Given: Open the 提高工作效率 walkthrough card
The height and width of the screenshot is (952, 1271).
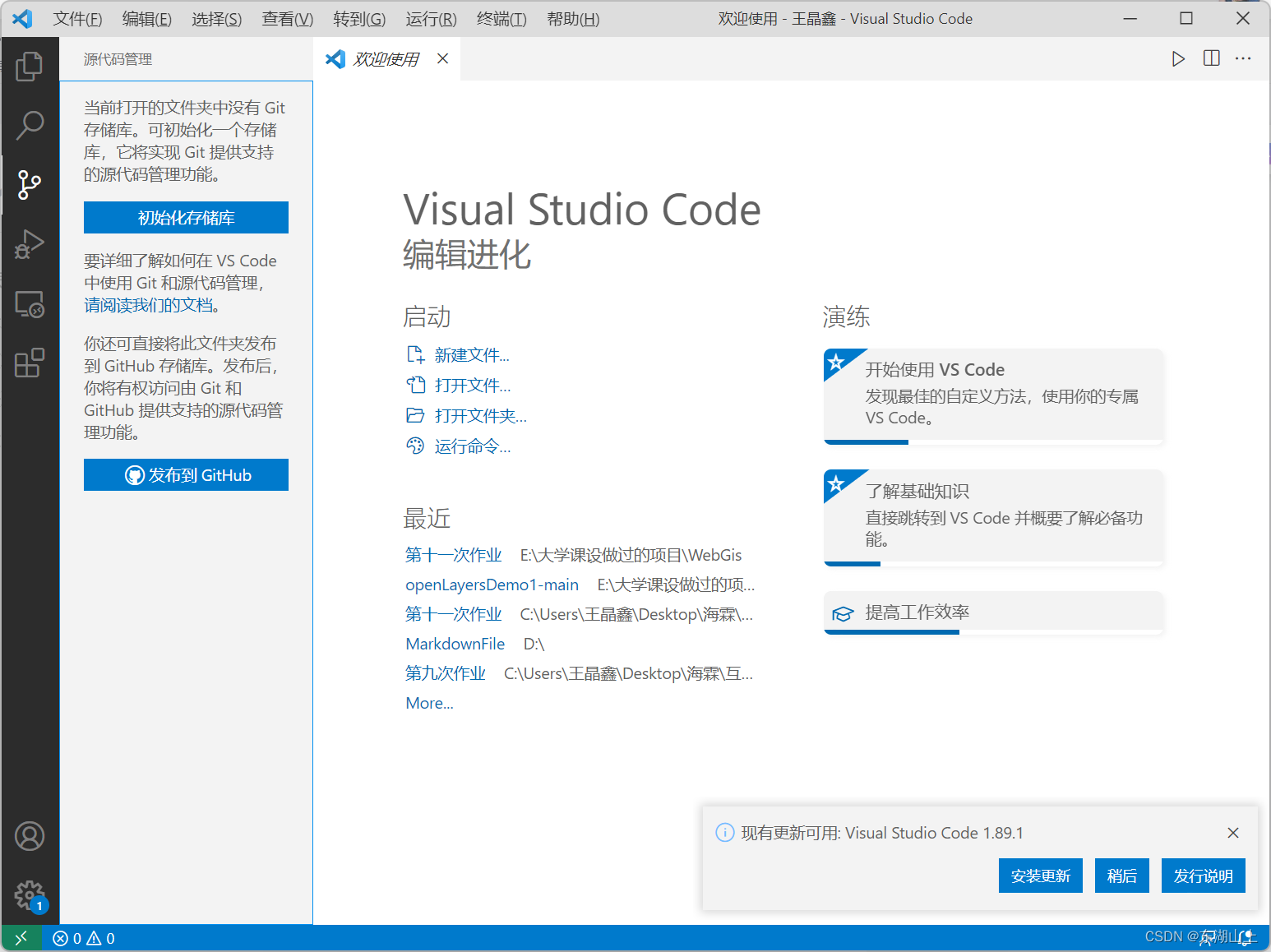Looking at the screenshot, I should (x=993, y=612).
